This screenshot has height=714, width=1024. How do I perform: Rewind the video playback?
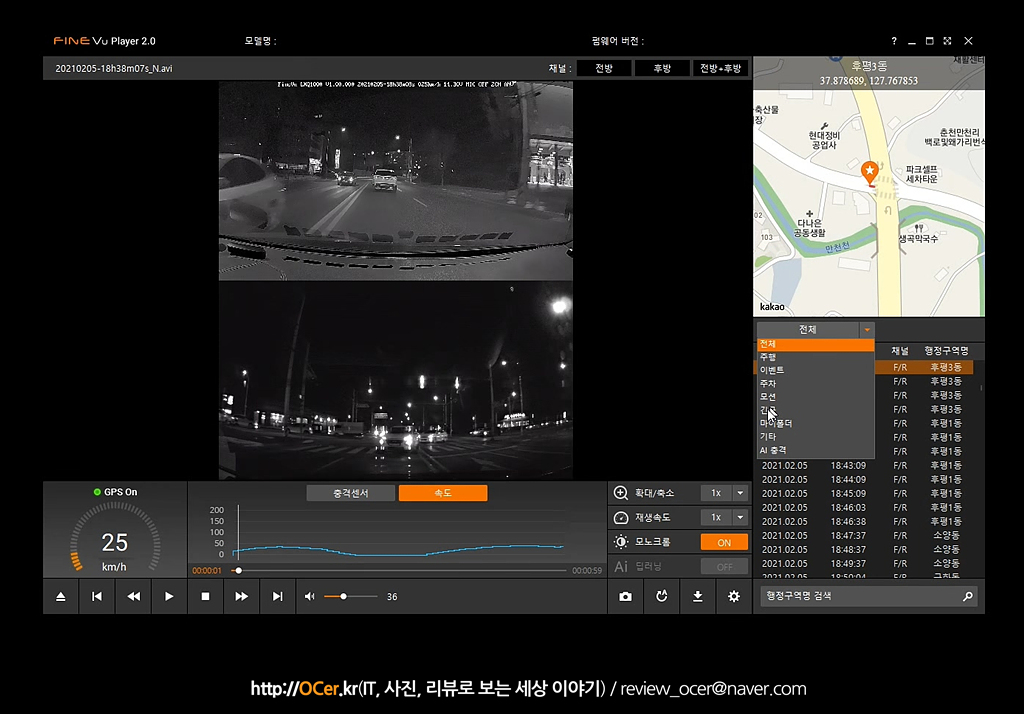(133, 596)
